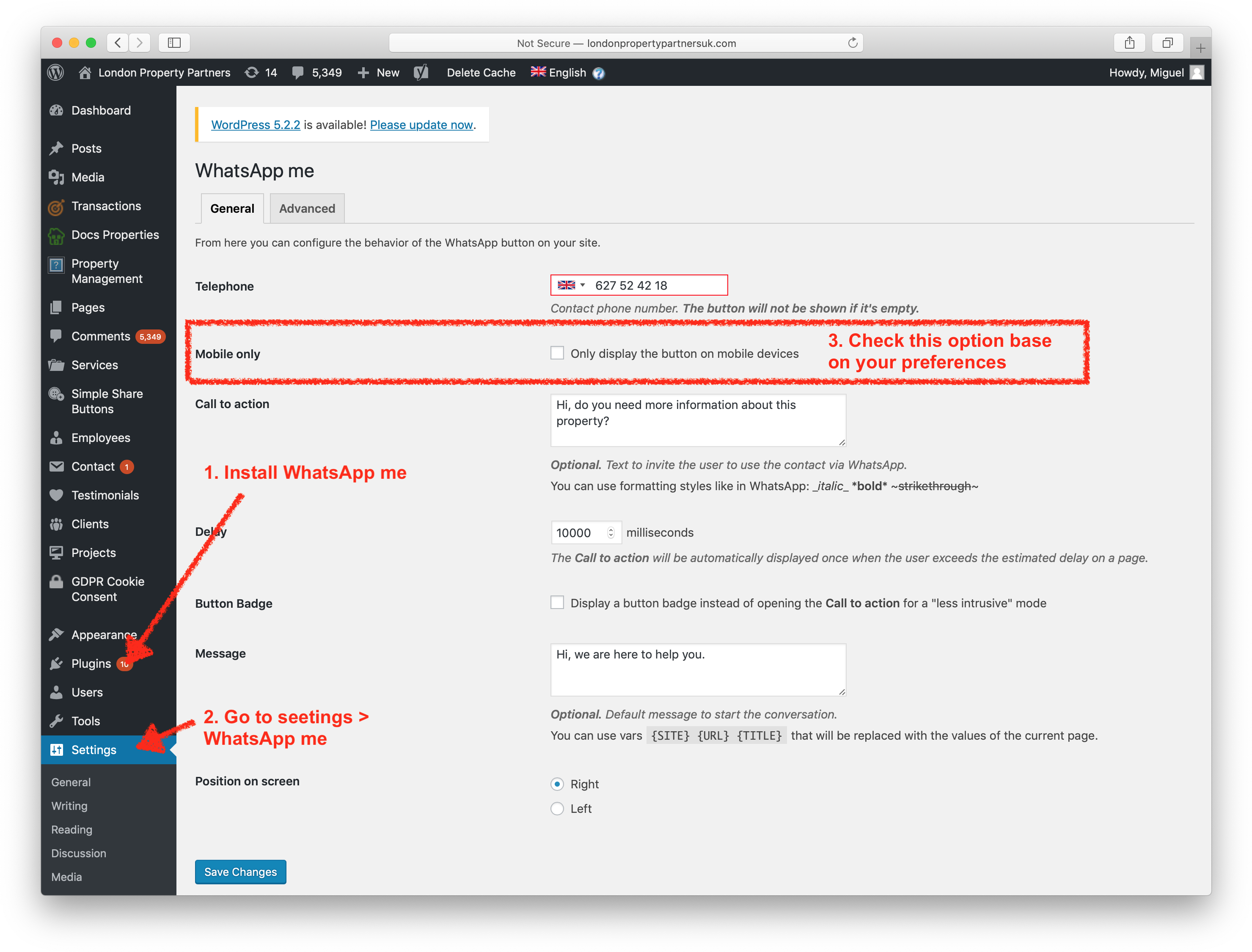Open the Plugins menu item
This screenshot has width=1252, height=952.
pyautogui.click(x=90, y=663)
